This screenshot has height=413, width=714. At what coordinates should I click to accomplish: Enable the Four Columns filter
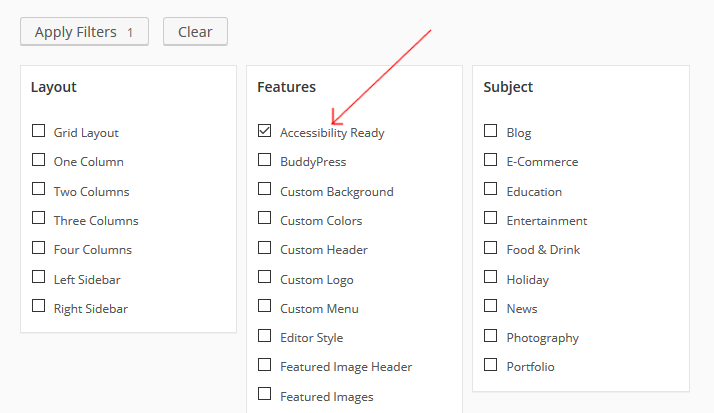pos(39,248)
